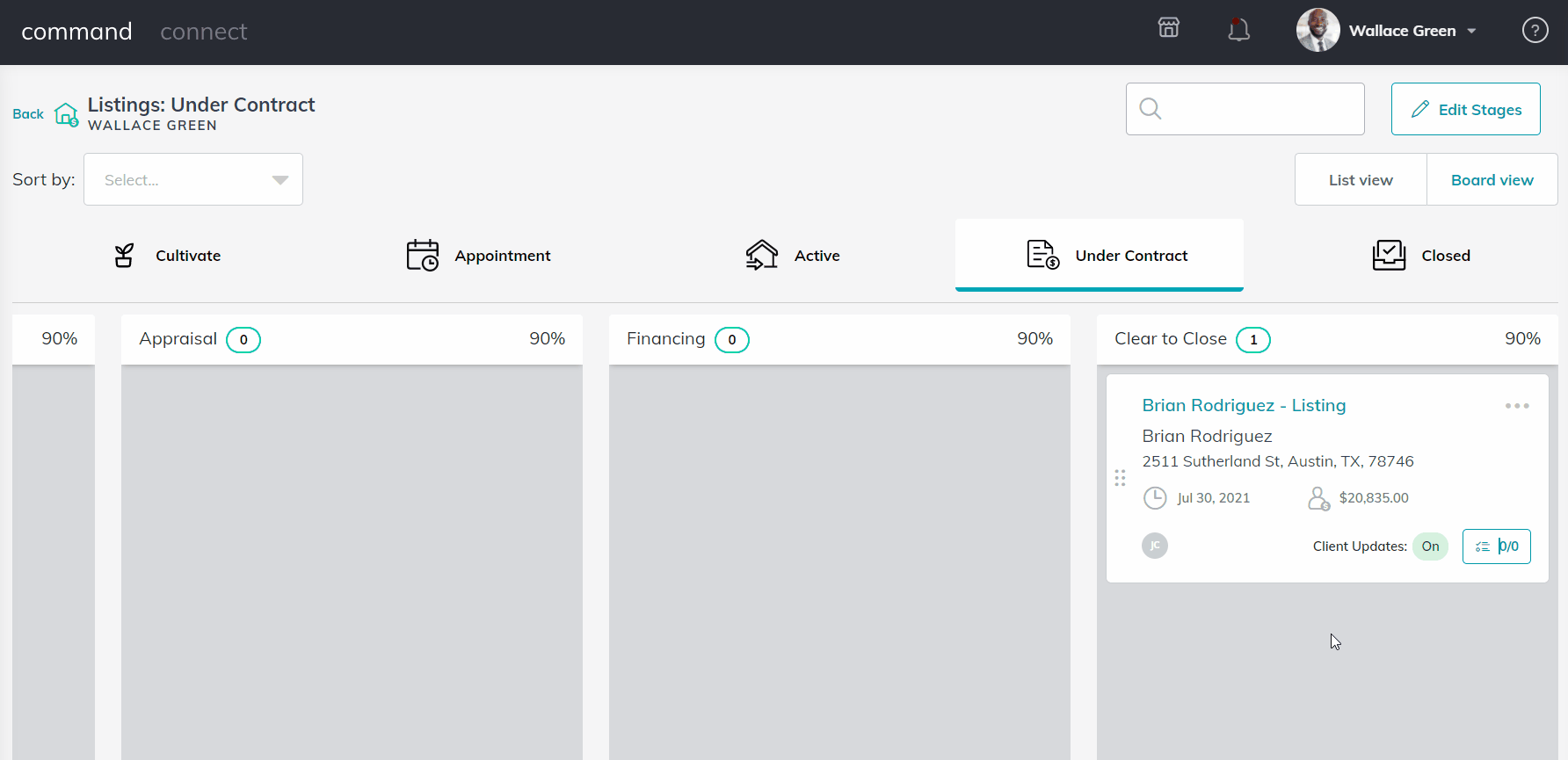The width and height of the screenshot is (1568, 760).
Task: Expand the Wallace Green account menu arrow
Action: [x=1471, y=32]
